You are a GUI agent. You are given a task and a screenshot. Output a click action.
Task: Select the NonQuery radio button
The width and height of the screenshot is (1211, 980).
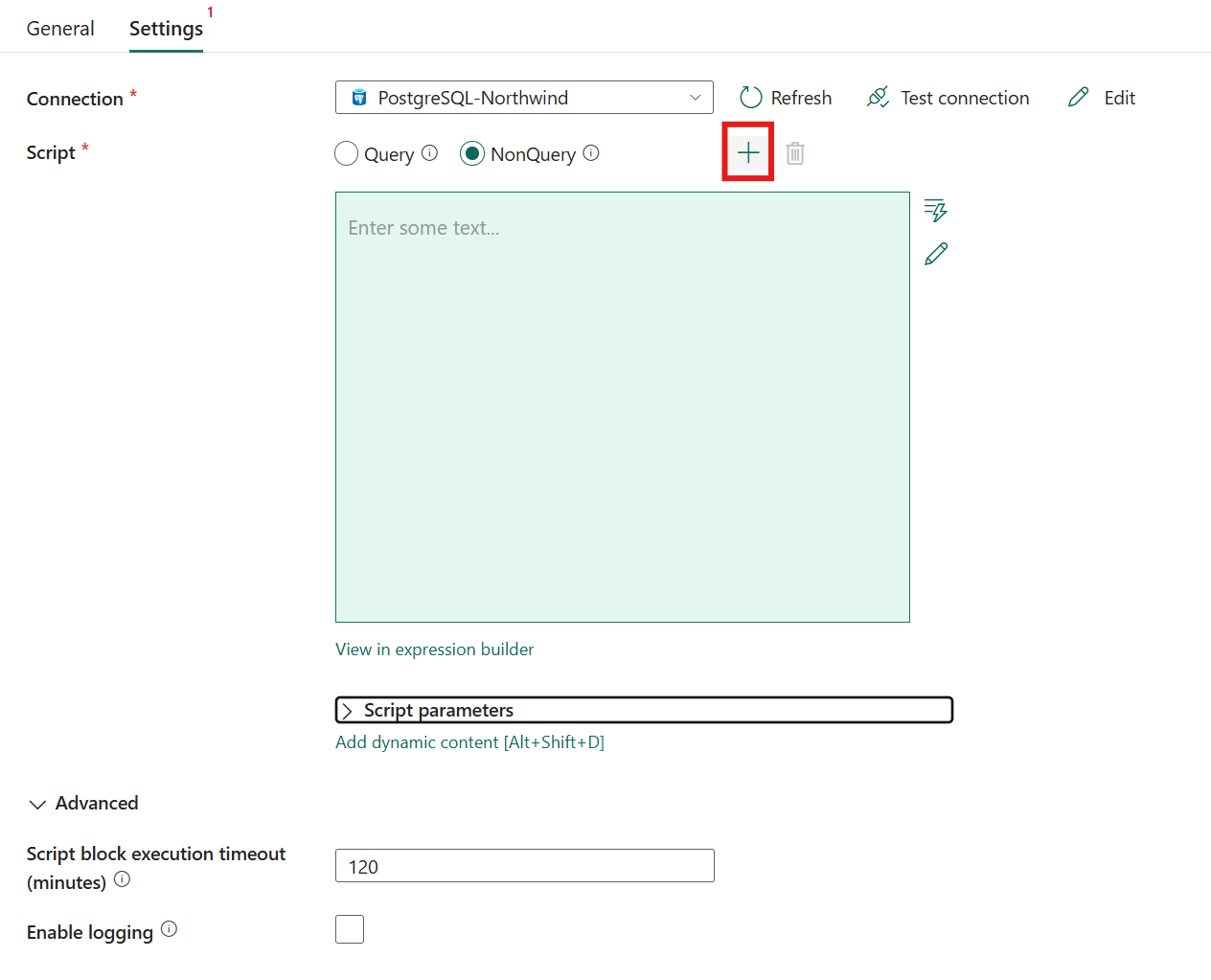click(x=472, y=153)
